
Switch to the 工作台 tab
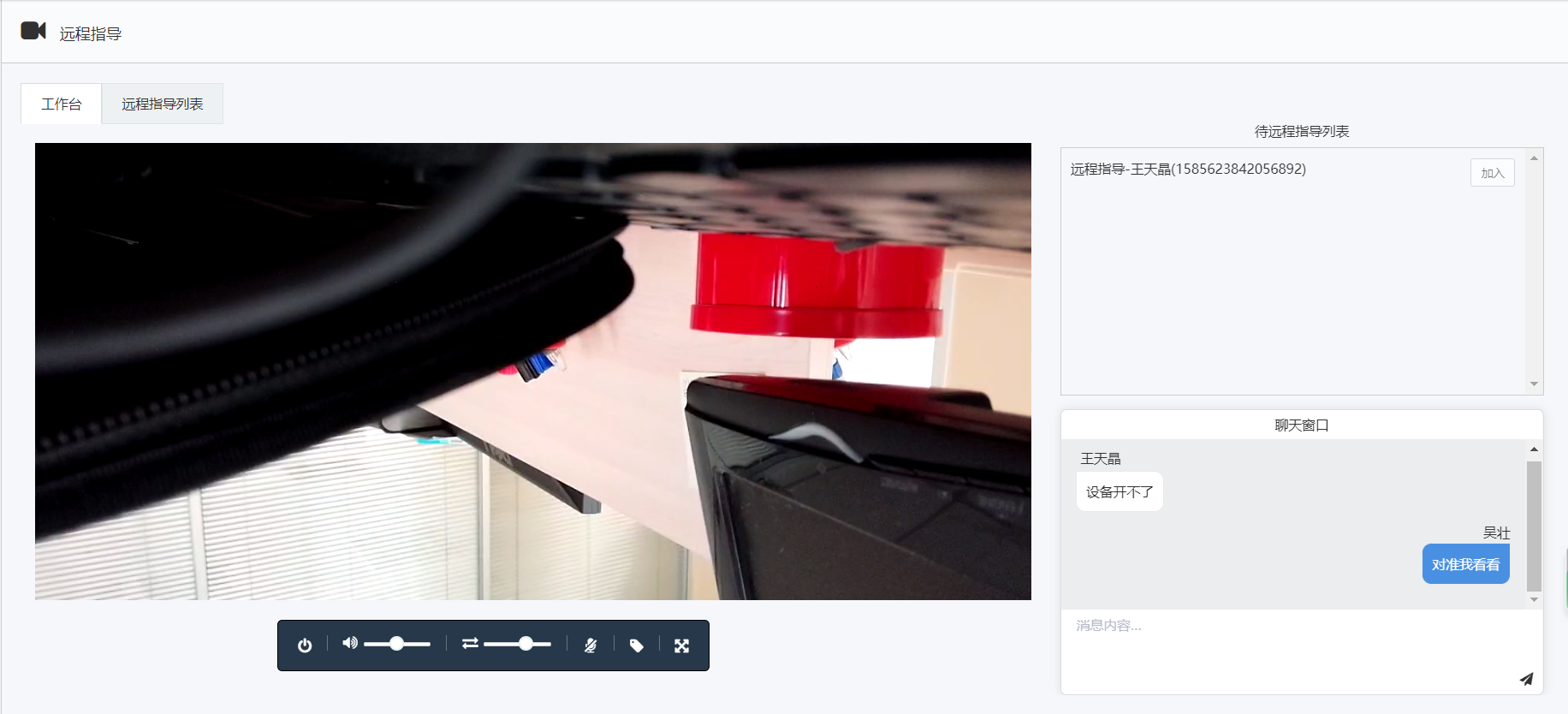click(62, 104)
